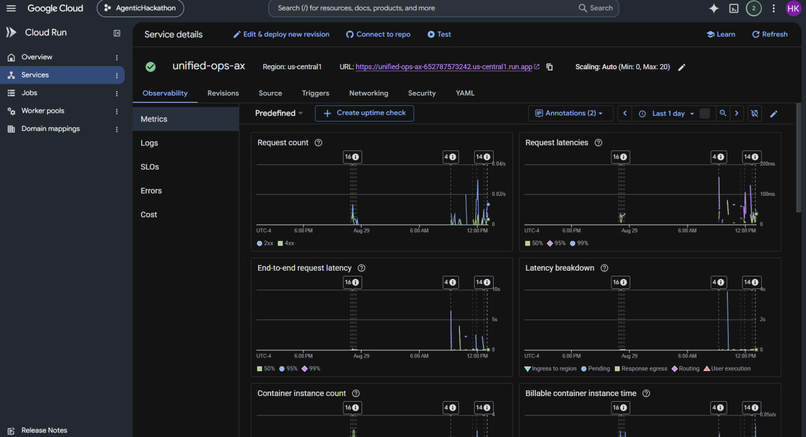The height and width of the screenshot is (437, 806).
Task: Click the Refresh button
Action: (x=770, y=34)
